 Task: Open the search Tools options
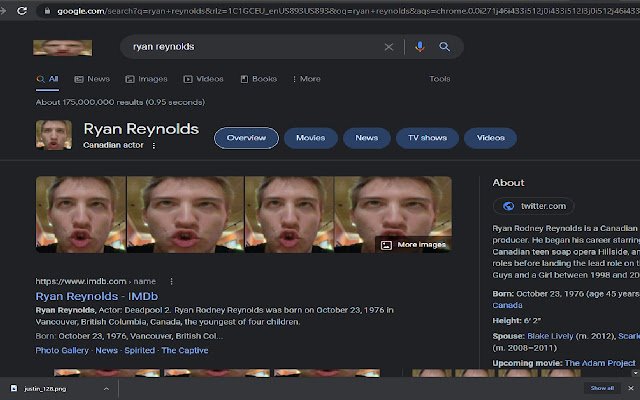(x=440, y=79)
